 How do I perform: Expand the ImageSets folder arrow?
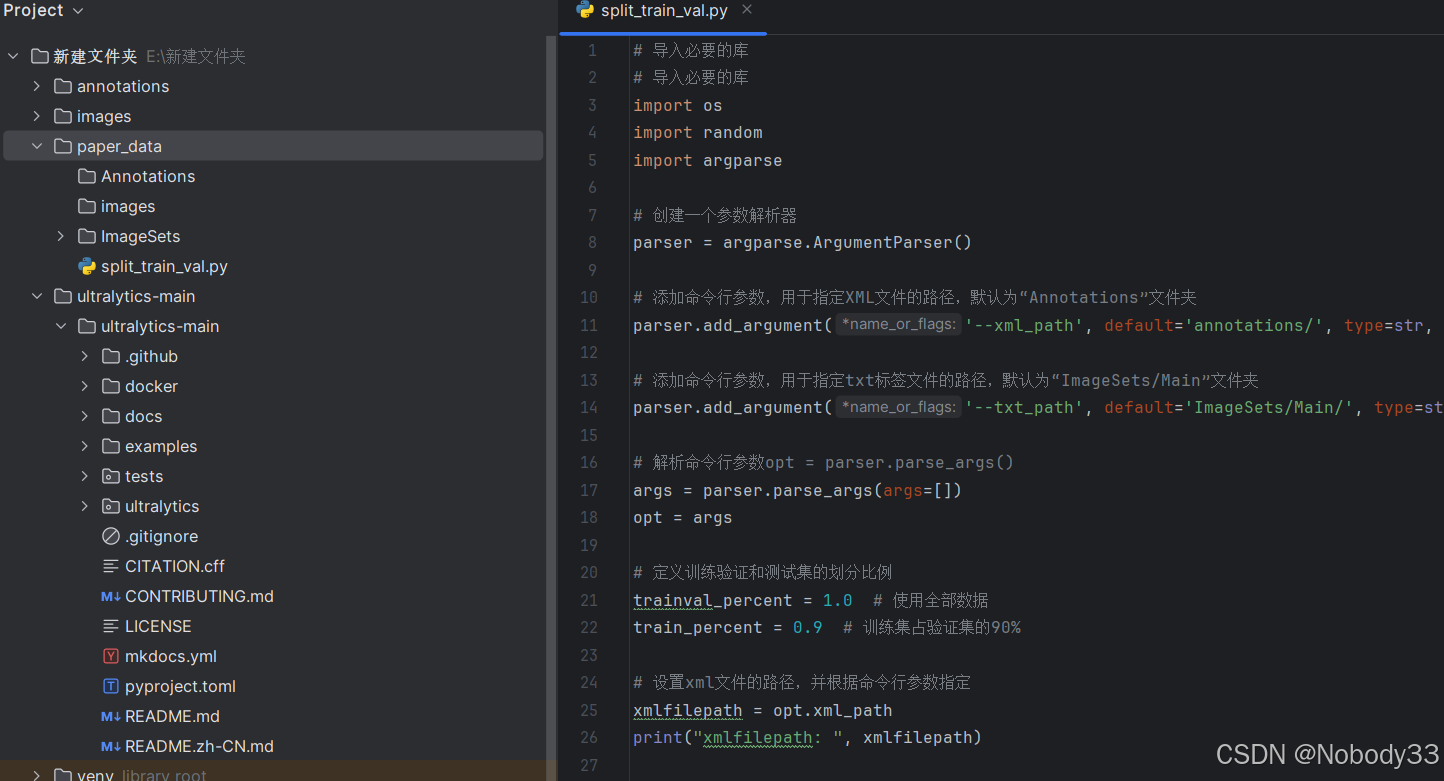[x=61, y=236]
